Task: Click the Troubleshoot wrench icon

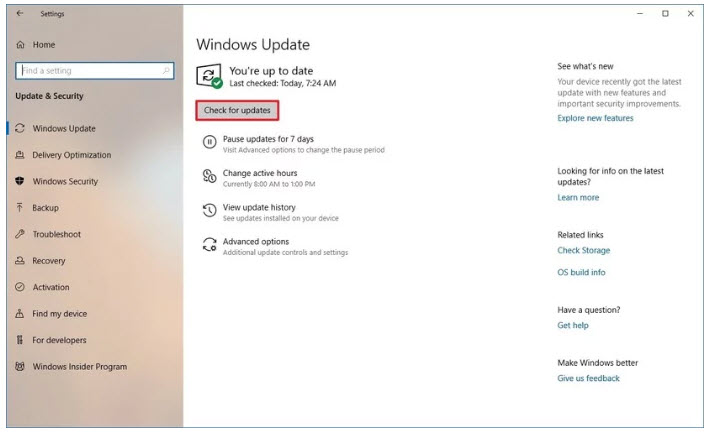Action: (x=21, y=234)
